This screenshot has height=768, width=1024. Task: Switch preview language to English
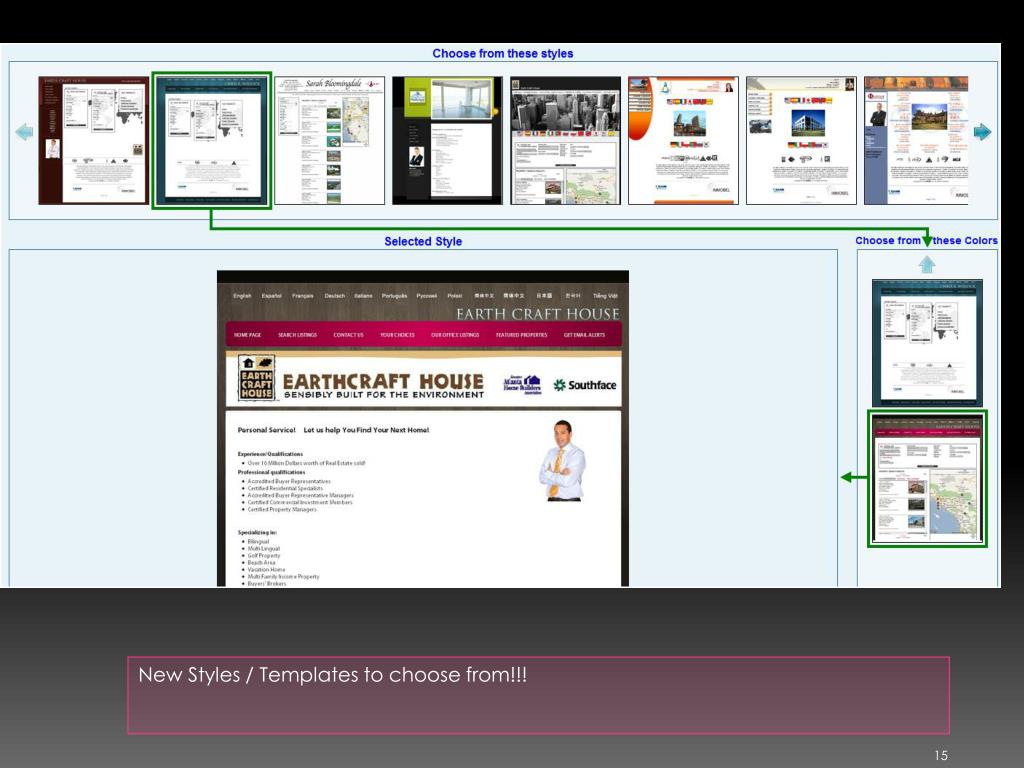point(242,296)
